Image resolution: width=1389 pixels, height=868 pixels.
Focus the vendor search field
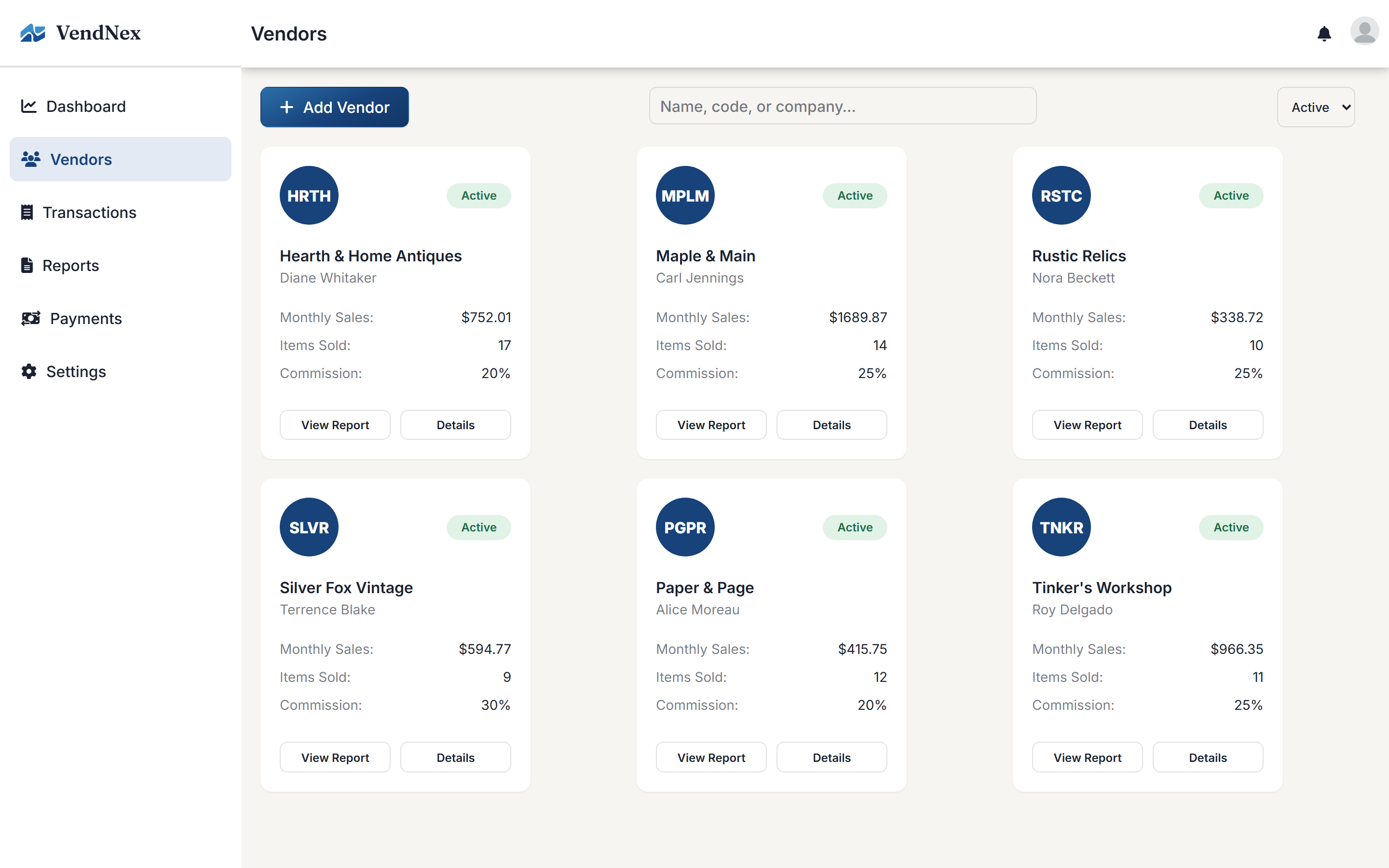click(843, 106)
